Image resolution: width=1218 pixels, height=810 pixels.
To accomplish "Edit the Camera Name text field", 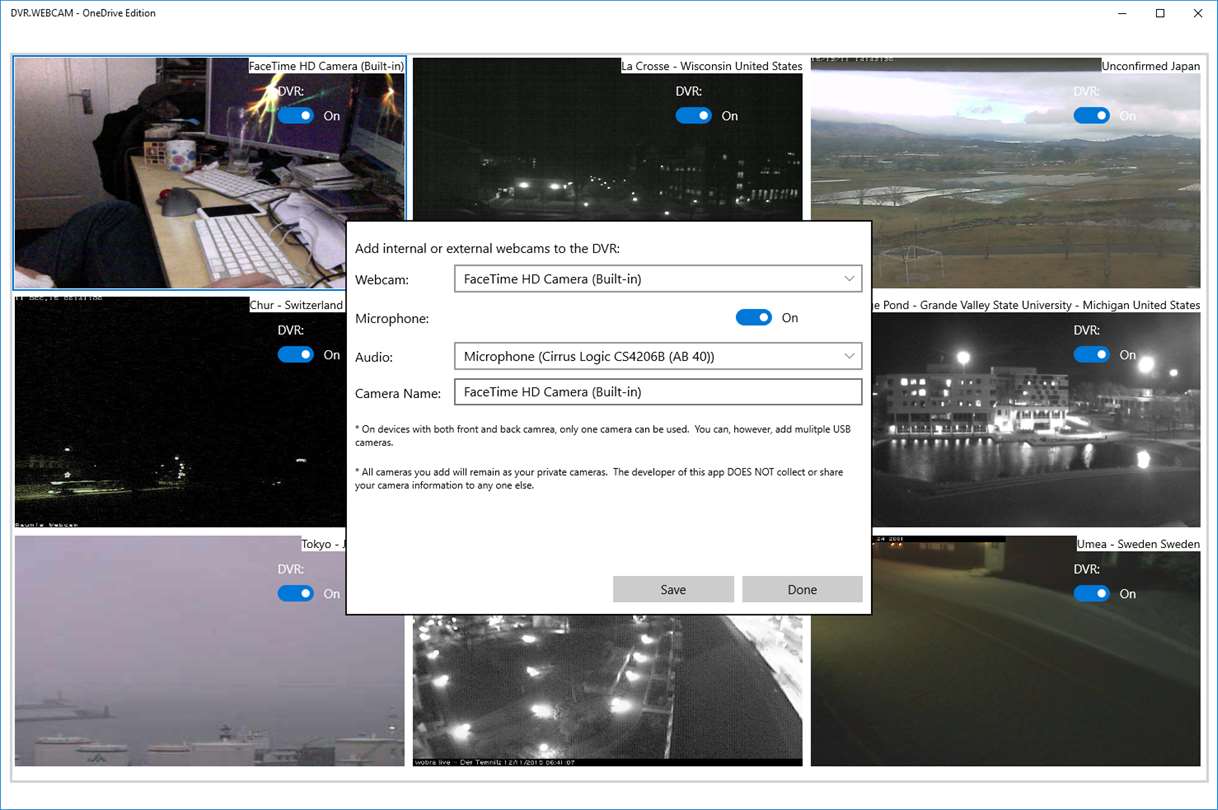I will [x=658, y=392].
